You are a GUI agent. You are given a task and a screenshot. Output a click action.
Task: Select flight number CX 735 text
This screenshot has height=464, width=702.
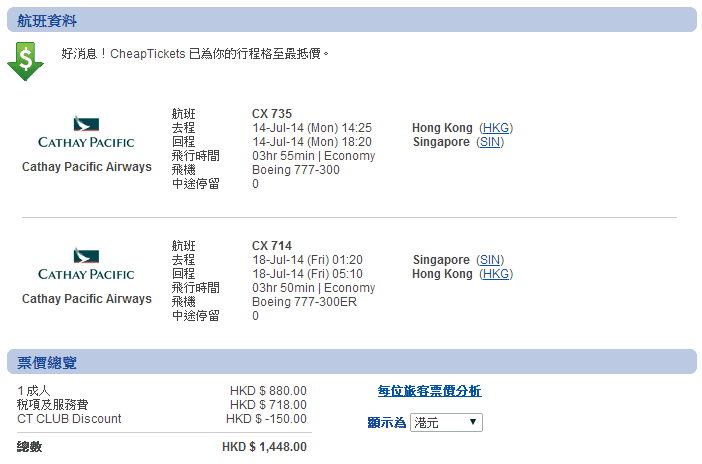(x=272, y=114)
